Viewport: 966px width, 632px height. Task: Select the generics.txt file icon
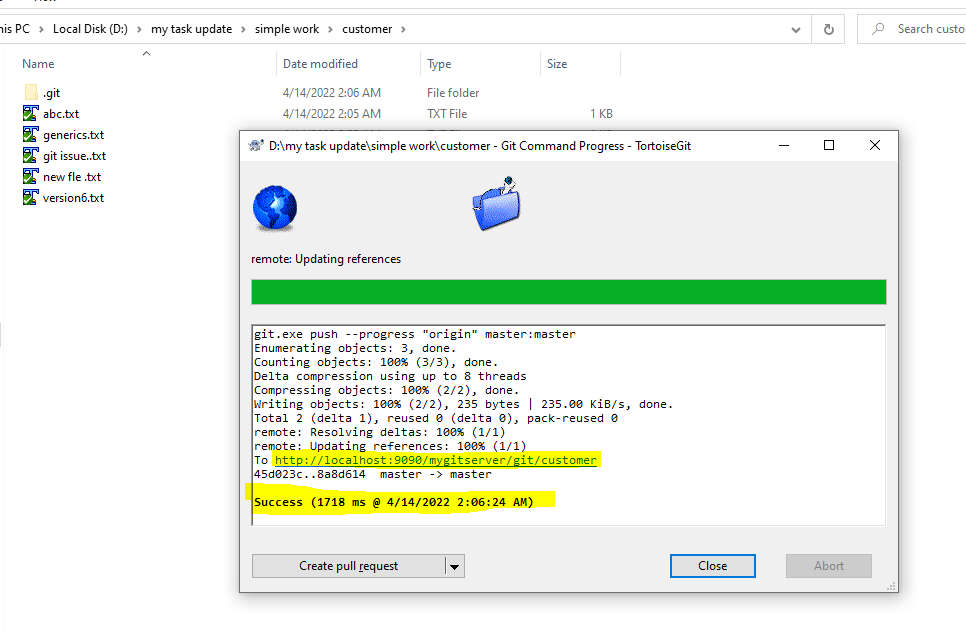coord(31,134)
